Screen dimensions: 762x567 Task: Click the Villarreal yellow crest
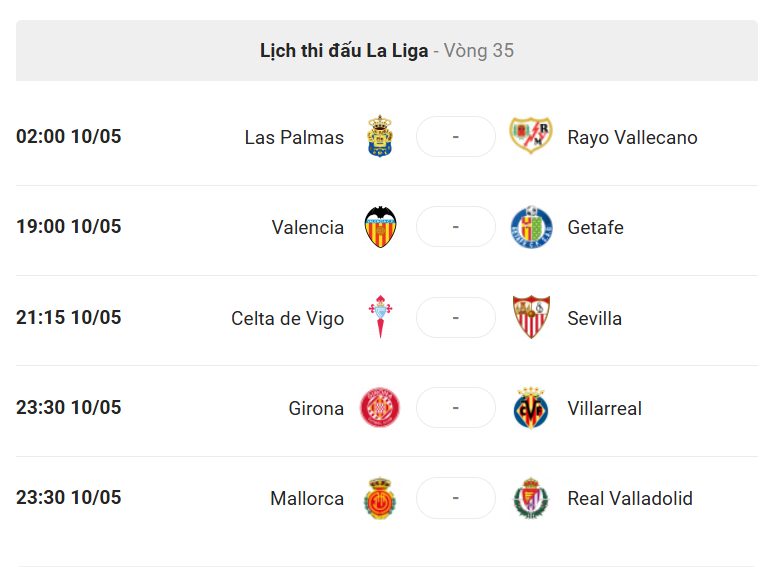point(531,408)
